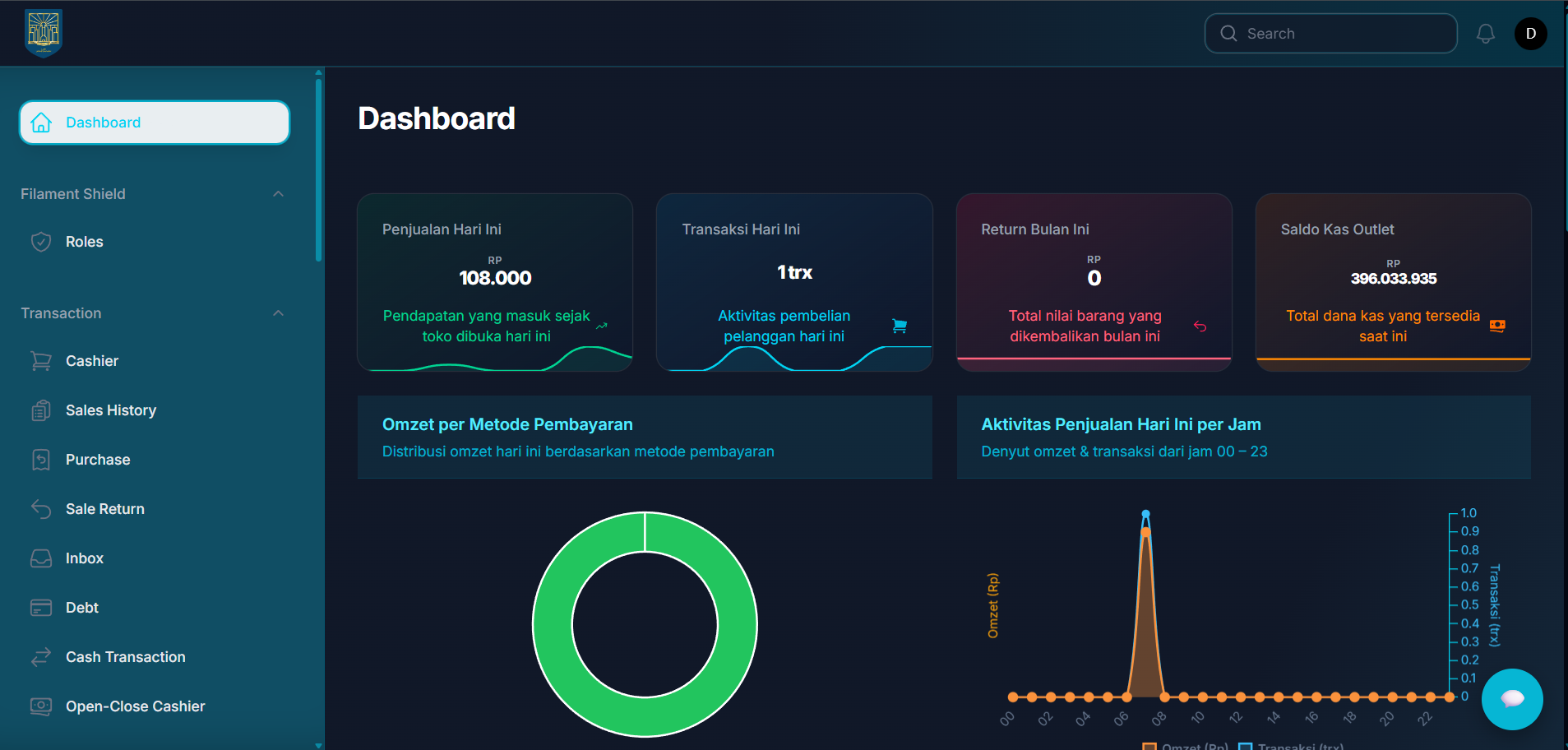Viewport: 1568px width, 750px height.
Task: Navigate to Open-Close Cashier
Action: tap(135, 706)
